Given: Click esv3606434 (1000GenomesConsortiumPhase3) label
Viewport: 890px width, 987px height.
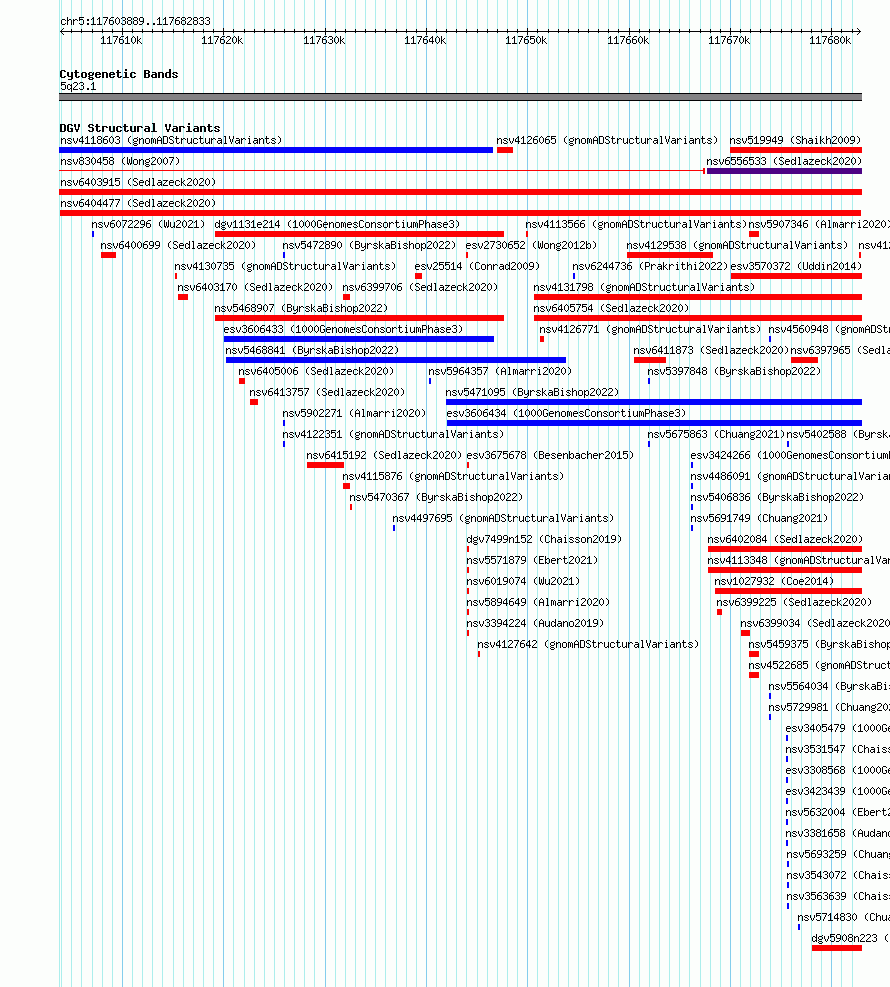Looking at the screenshot, I should pos(566,414).
